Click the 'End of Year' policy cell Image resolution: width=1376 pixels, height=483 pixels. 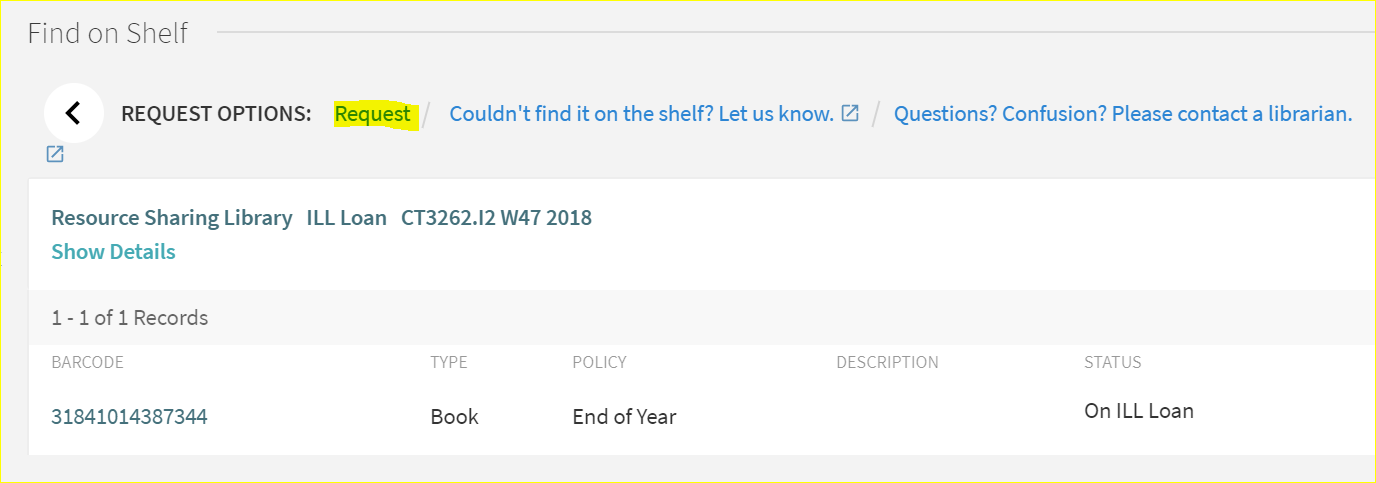[624, 417]
